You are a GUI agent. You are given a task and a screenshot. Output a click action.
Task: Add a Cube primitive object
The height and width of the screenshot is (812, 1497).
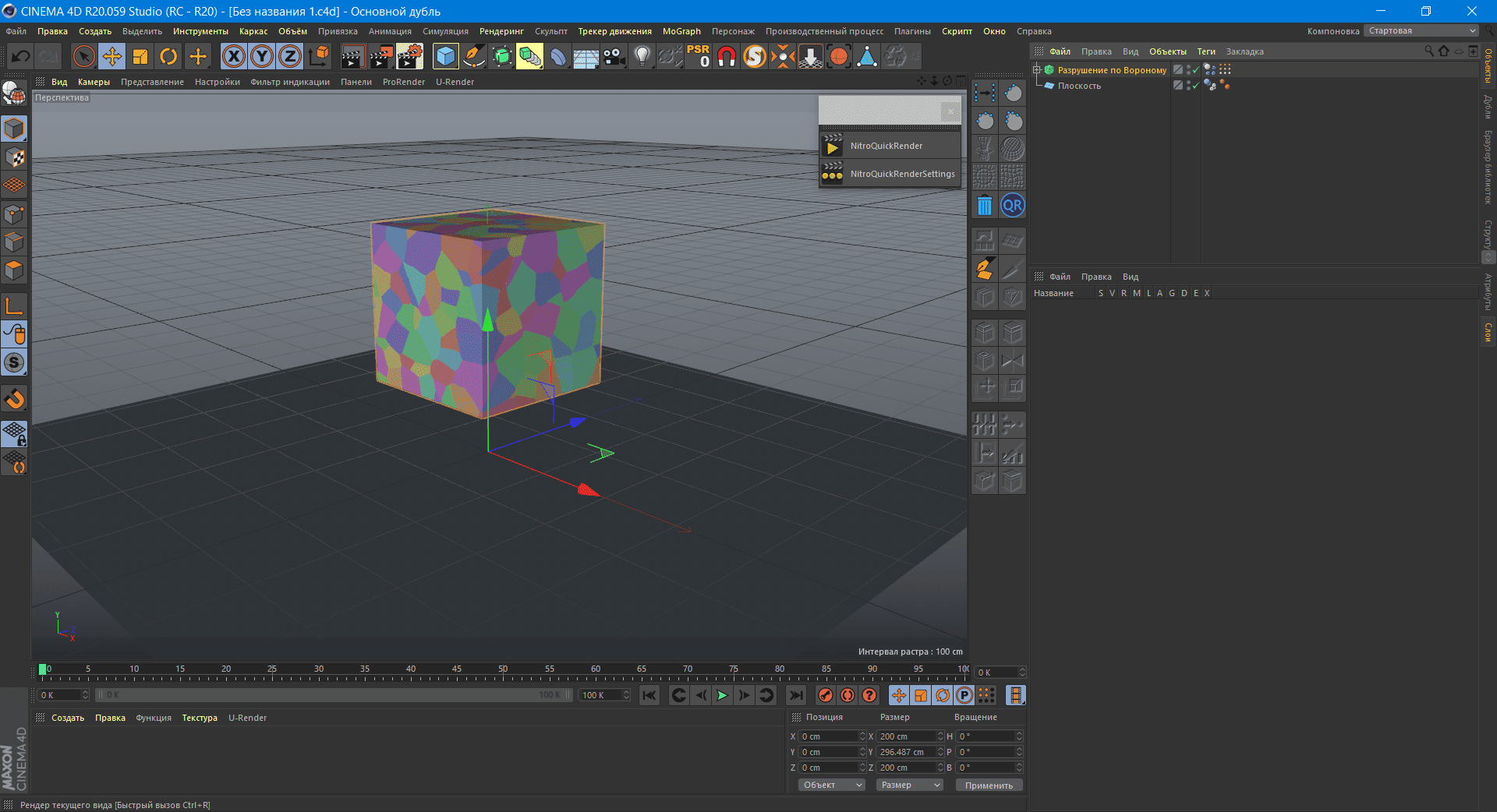(446, 56)
